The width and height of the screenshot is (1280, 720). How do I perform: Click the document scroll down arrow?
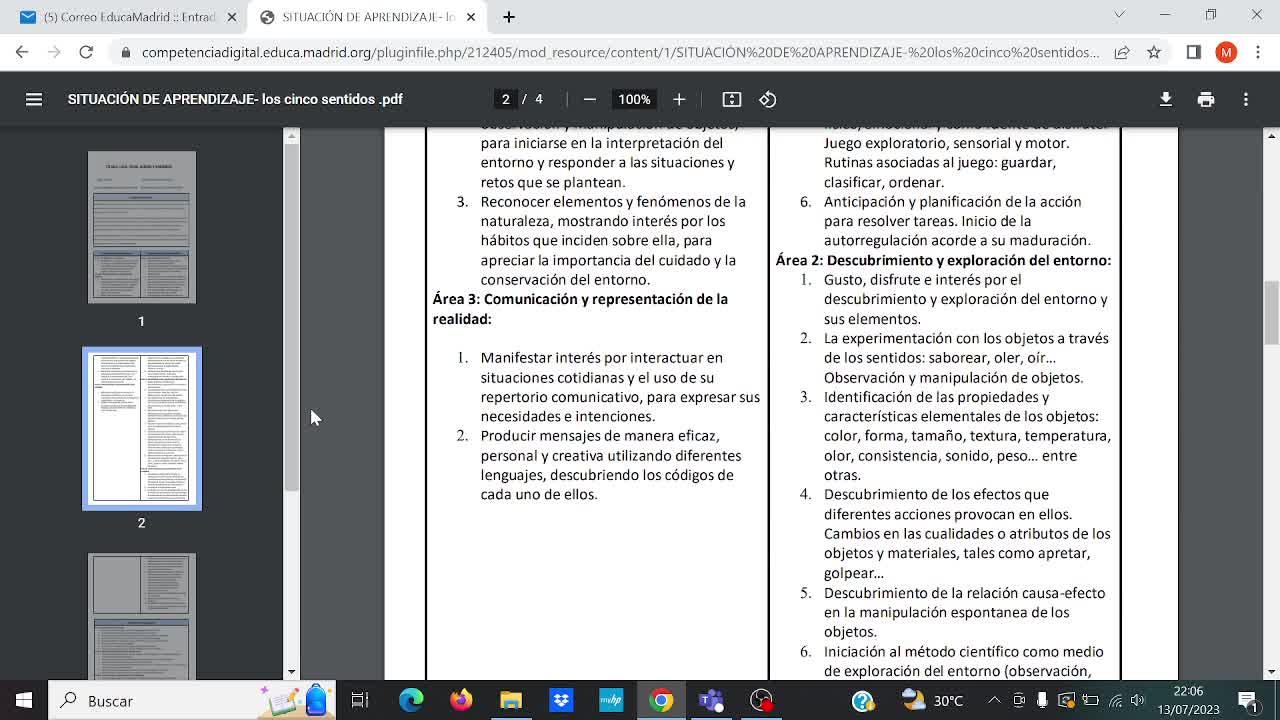click(x=1272, y=672)
